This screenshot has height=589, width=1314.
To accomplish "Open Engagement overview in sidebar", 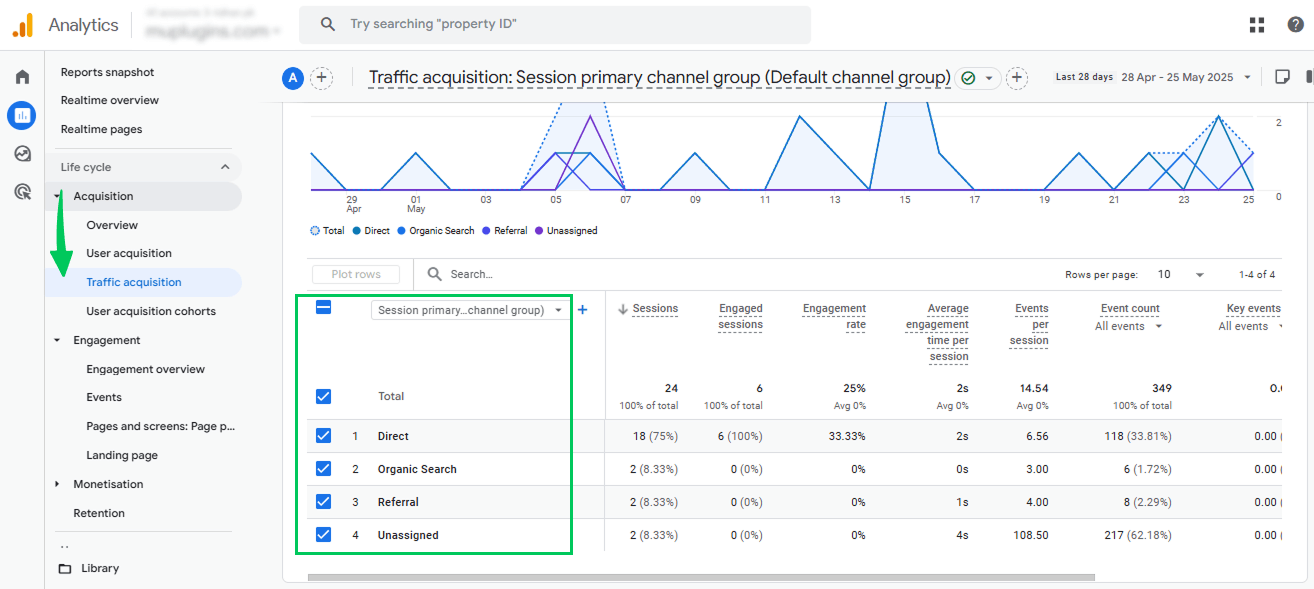I will 145,369.
